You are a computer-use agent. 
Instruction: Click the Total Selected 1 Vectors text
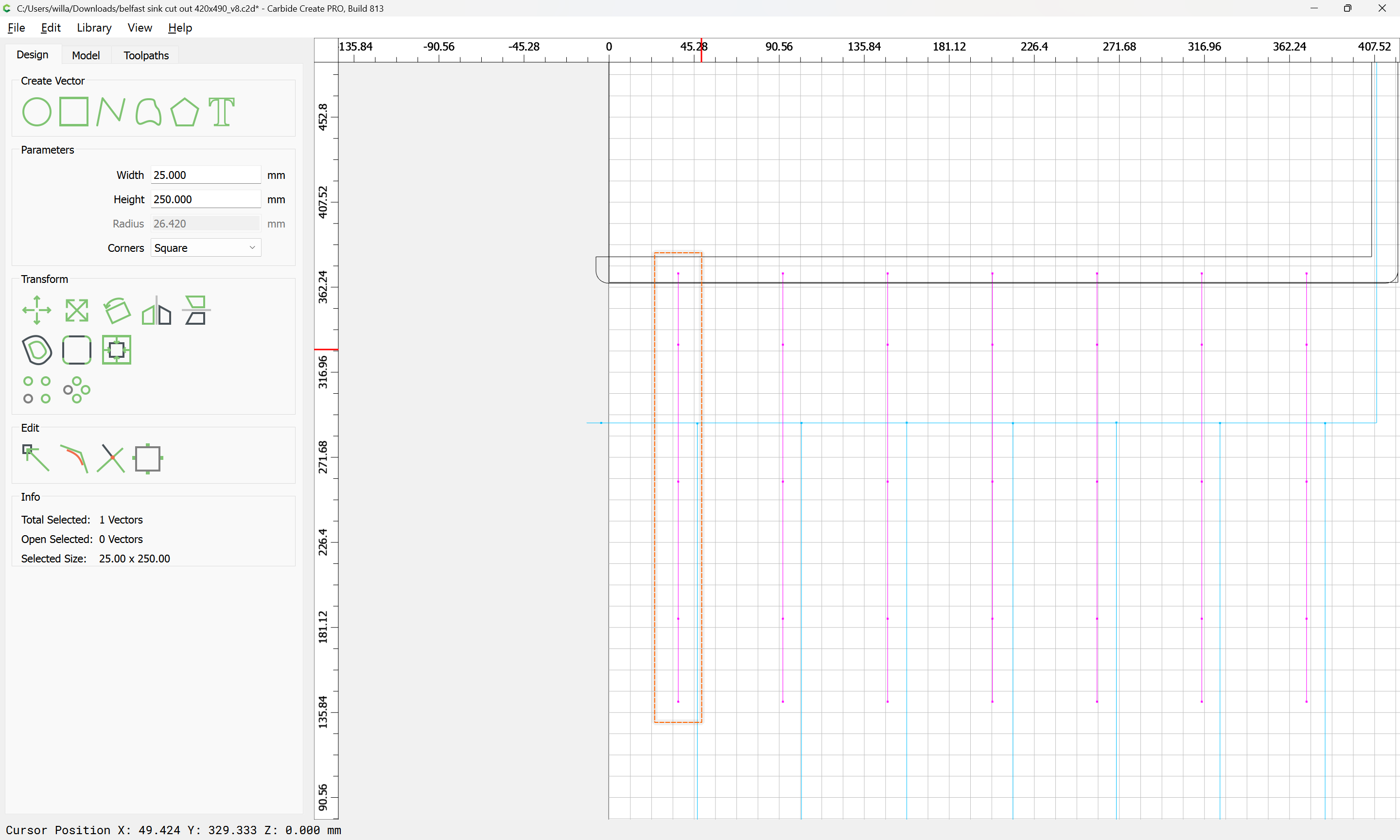(x=82, y=520)
